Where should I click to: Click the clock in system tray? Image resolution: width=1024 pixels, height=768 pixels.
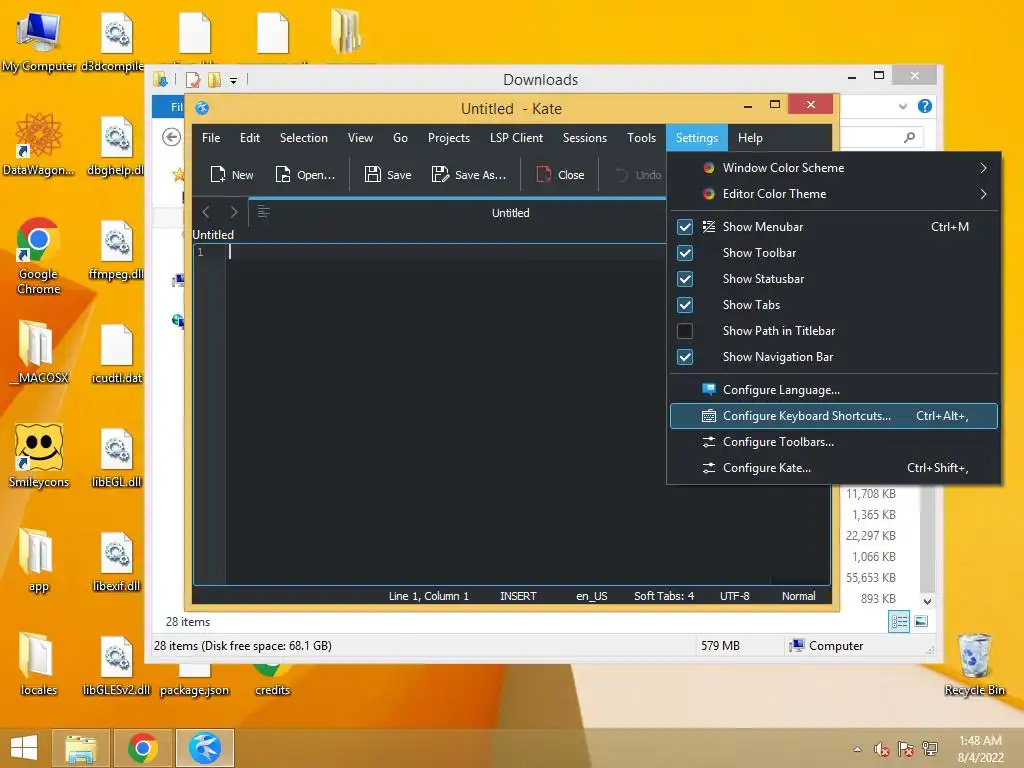(980, 749)
